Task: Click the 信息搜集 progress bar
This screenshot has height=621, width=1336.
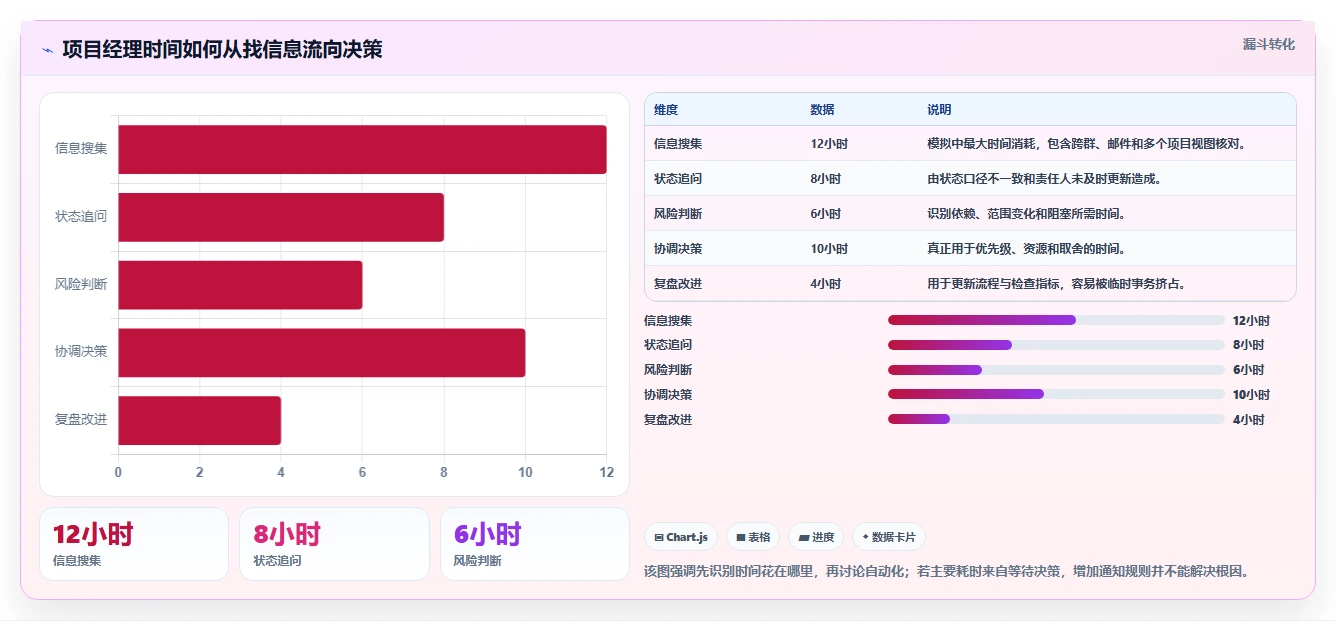Action: [1056, 320]
